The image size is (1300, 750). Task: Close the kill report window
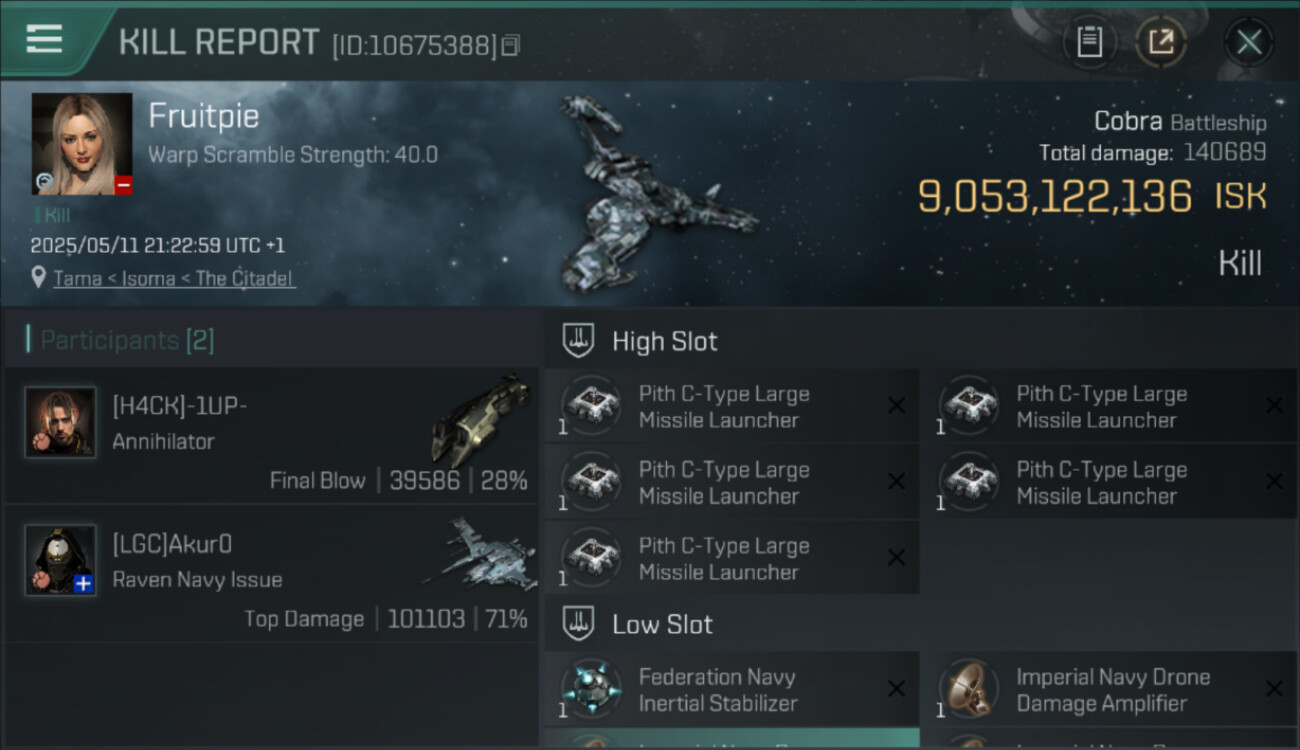[x=1249, y=42]
